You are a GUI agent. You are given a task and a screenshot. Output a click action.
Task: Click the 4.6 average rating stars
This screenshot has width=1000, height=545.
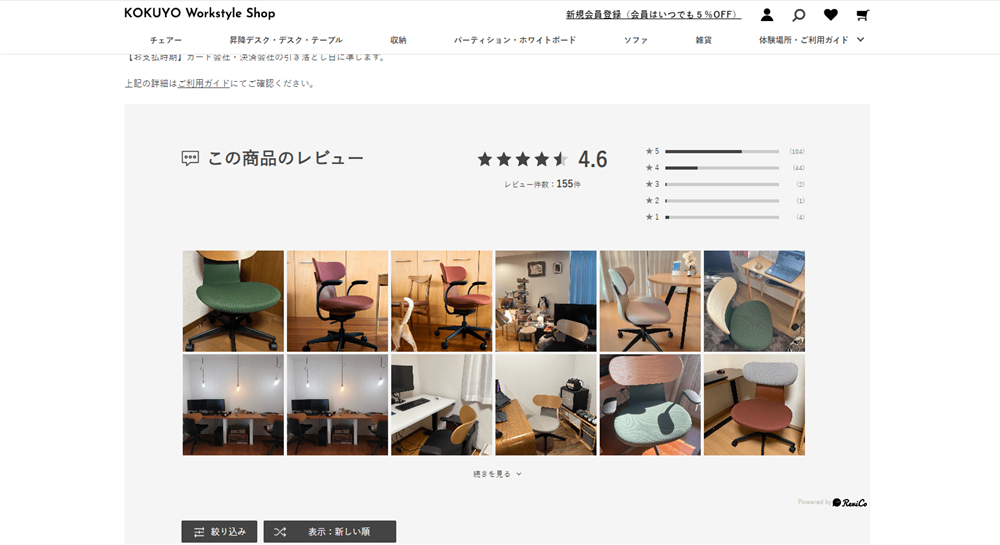pos(522,159)
